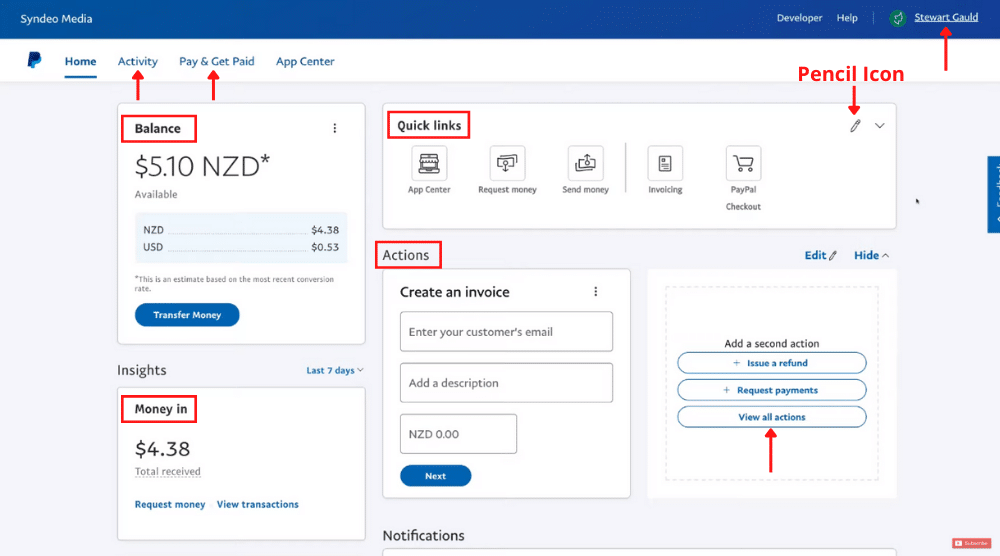Focus the NZD 0.00 amount field
Screen dimensions: 1000x556
[459, 434]
